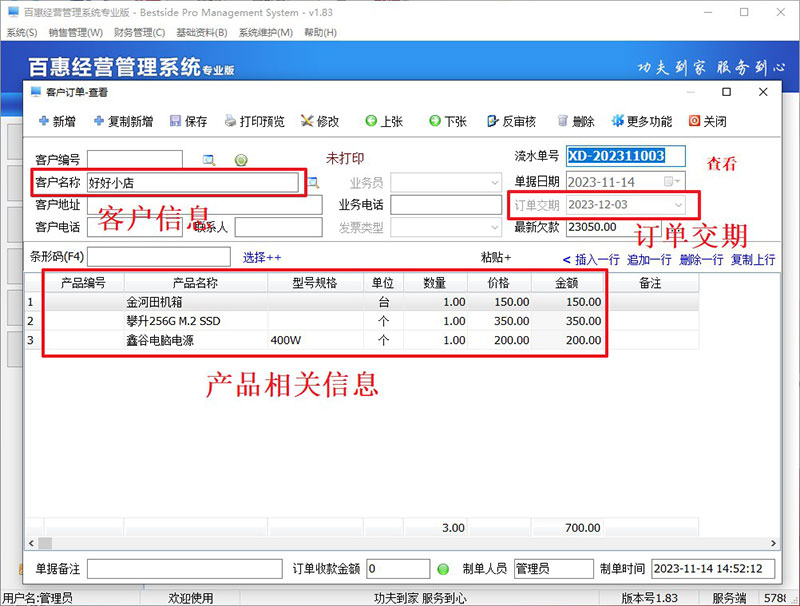Click the customer lookup icon beside 客户编号
Image resolution: width=800 pixels, height=606 pixels.
209,159
